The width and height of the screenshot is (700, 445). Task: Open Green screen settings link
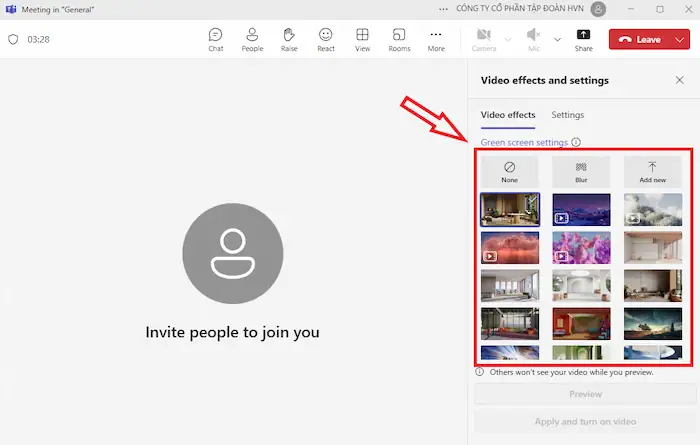coord(524,142)
